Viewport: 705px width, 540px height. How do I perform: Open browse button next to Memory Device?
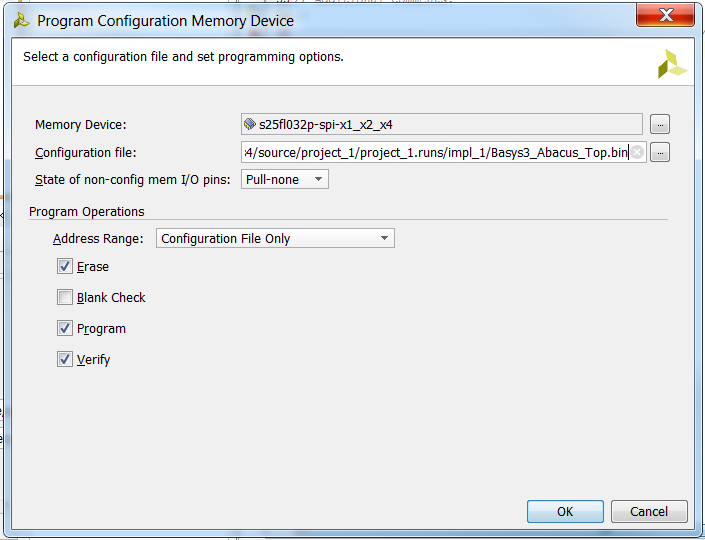pyautogui.click(x=660, y=125)
